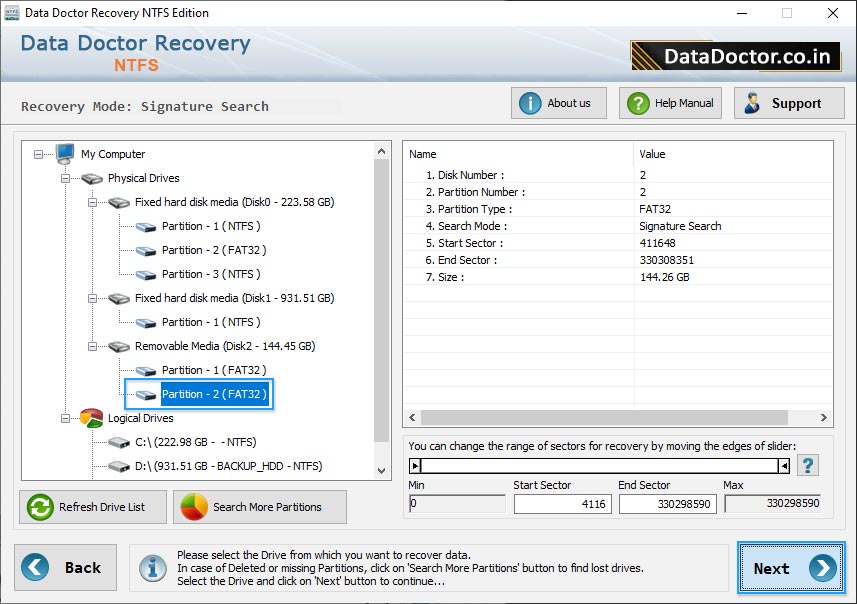Click the Next button to continue
Image resolution: width=857 pixels, height=604 pixels.
(x=790, y=567)
